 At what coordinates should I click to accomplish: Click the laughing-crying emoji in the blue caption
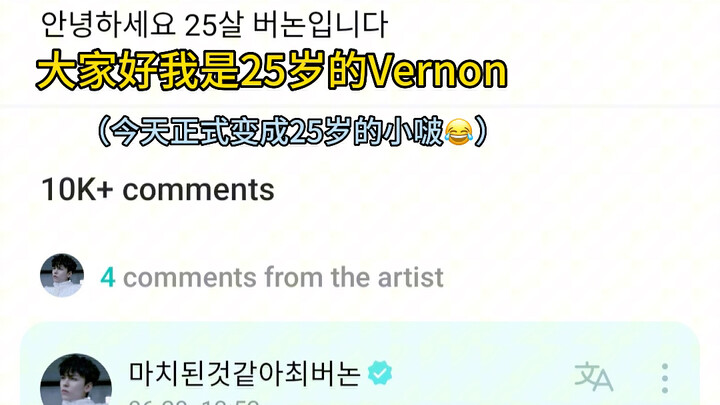click(x=458, y=132)
